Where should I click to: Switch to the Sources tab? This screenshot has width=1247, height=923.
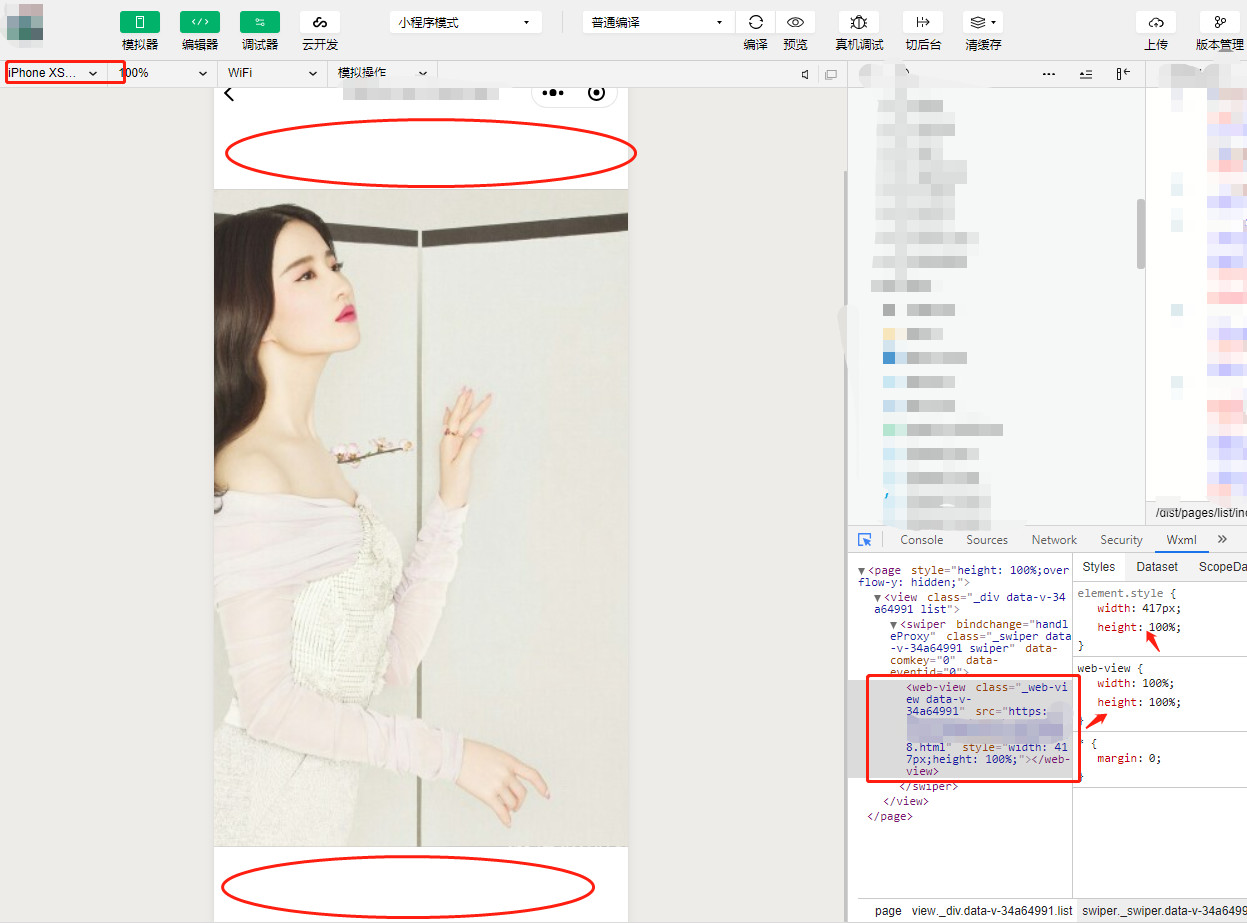[987, 540]
